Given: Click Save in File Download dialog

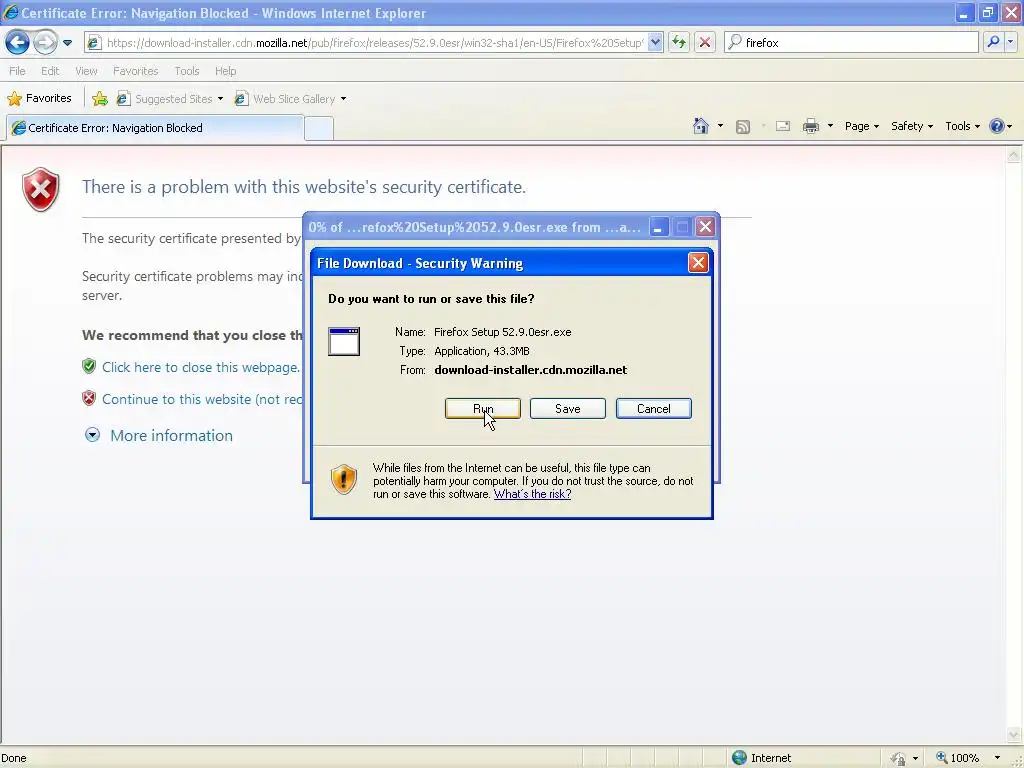Looking at the screenshot, I should (568, 409).
